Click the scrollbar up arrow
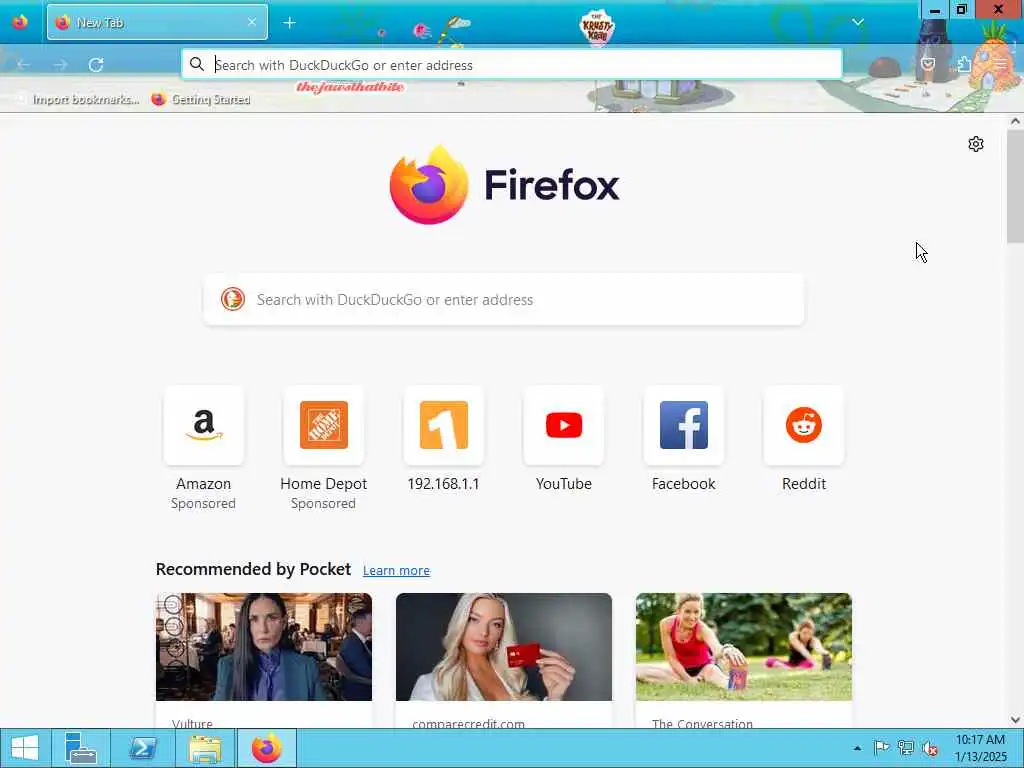This screenshot has width=1024, height=768. click(x=1015, y=121)
